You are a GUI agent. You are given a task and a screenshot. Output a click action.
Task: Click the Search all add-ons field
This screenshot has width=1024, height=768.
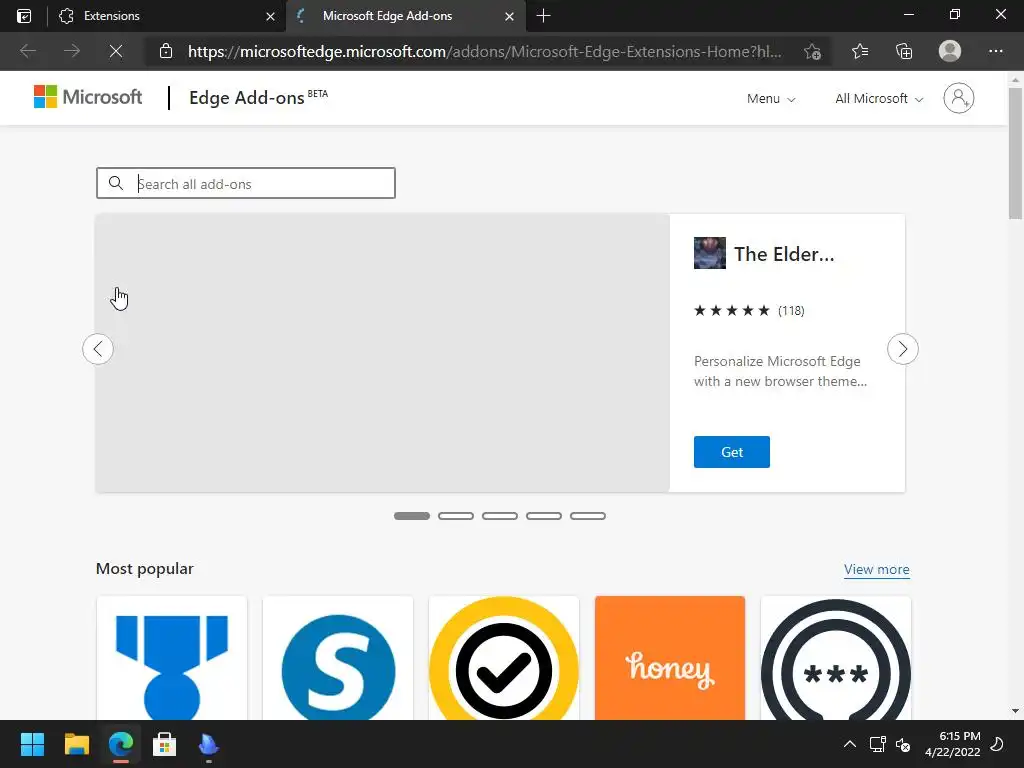[246, 184]
